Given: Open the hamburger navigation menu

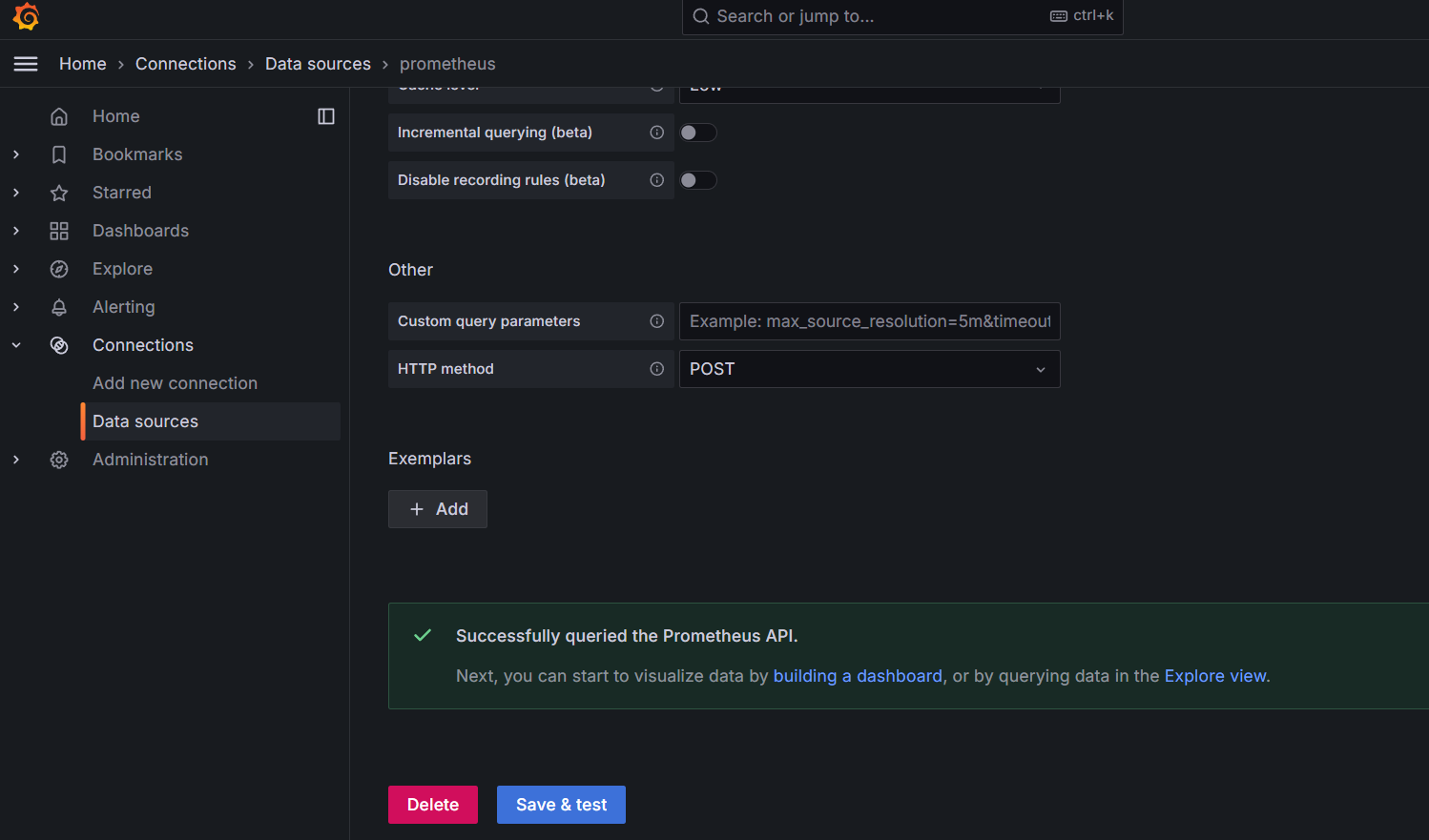Looking at the screenshot, I should pos(26,64).
